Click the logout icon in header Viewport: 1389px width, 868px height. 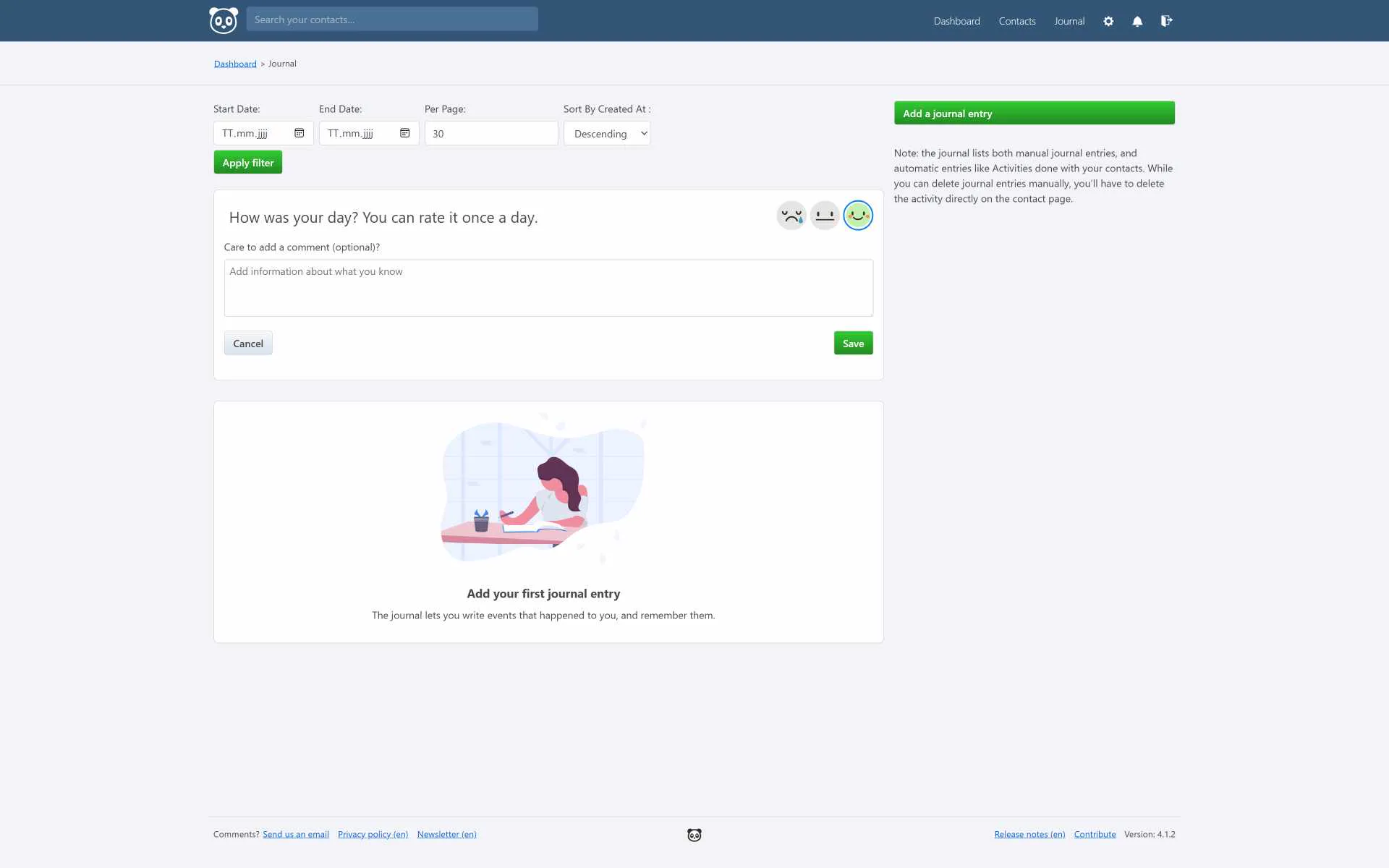(1166, 21)
